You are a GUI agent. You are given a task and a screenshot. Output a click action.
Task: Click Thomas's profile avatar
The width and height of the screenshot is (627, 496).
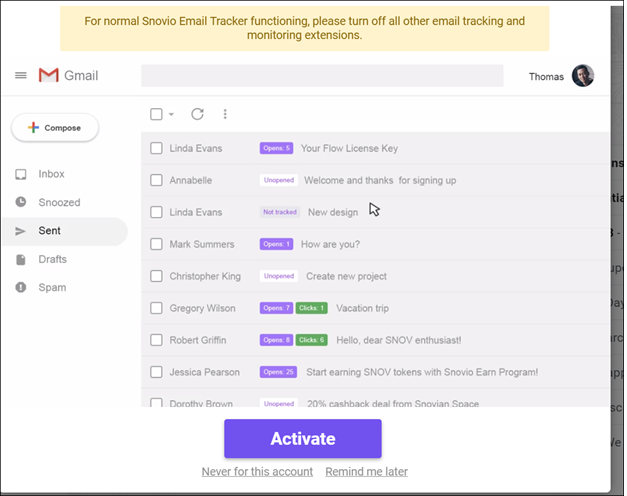pyautogui.click(x=582, y=76)
